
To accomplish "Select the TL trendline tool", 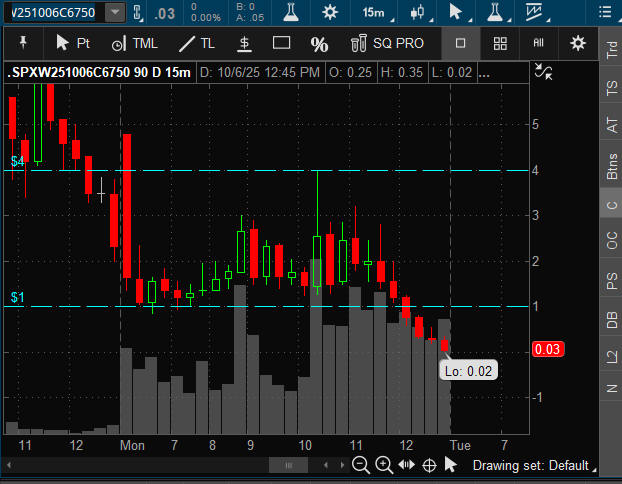I will pyautogui.click(x=197, y=43).
